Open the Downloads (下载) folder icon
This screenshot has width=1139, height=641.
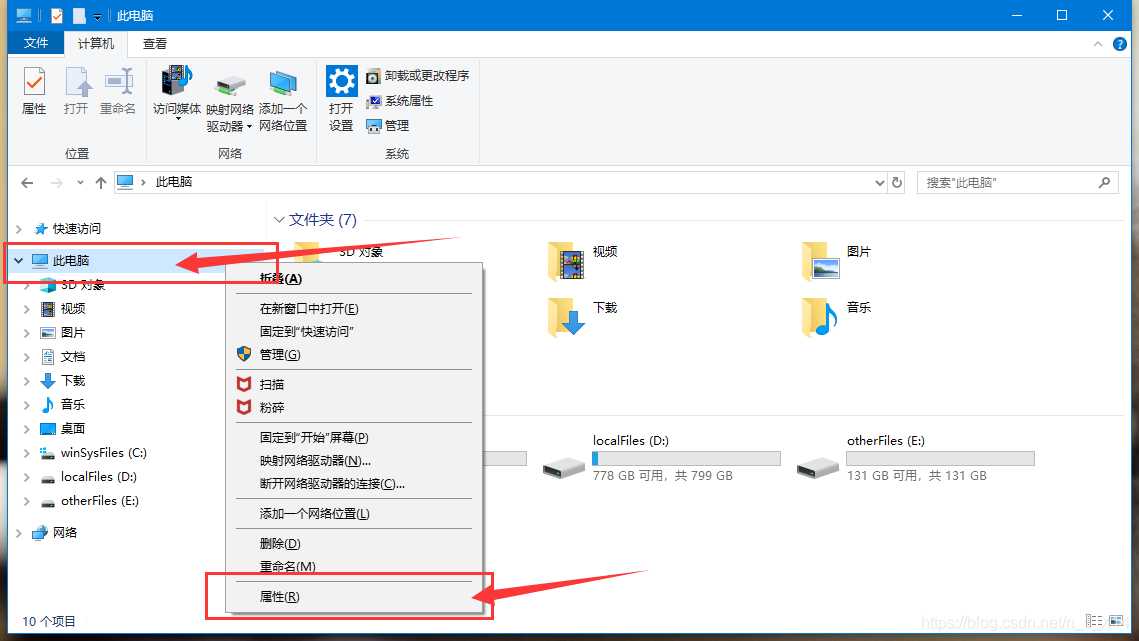point(567,318)
